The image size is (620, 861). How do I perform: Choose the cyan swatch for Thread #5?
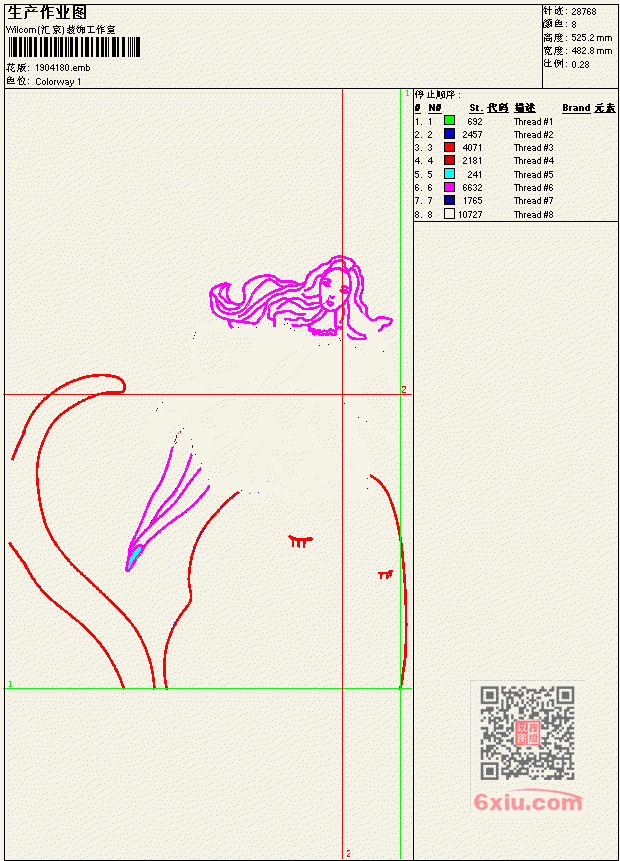coord(449,174)
